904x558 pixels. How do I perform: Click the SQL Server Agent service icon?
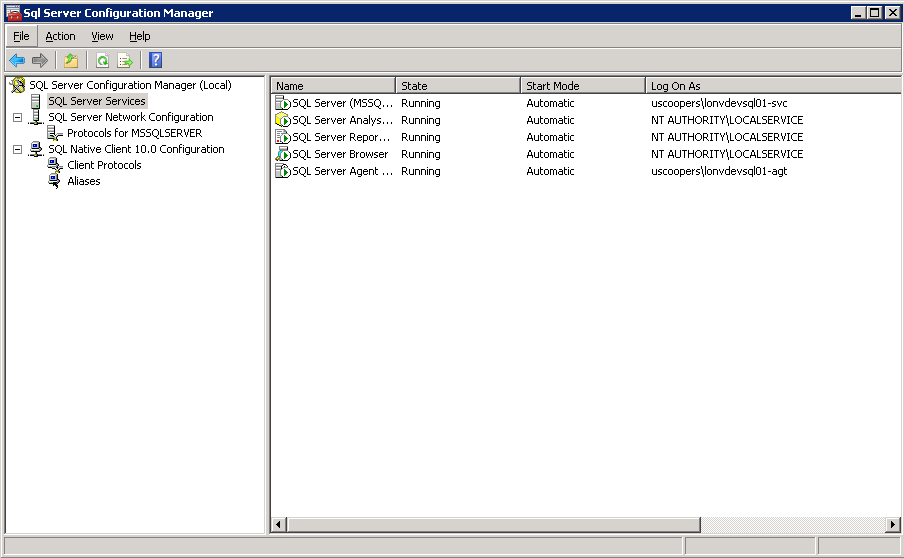click(x=282, y=171)
